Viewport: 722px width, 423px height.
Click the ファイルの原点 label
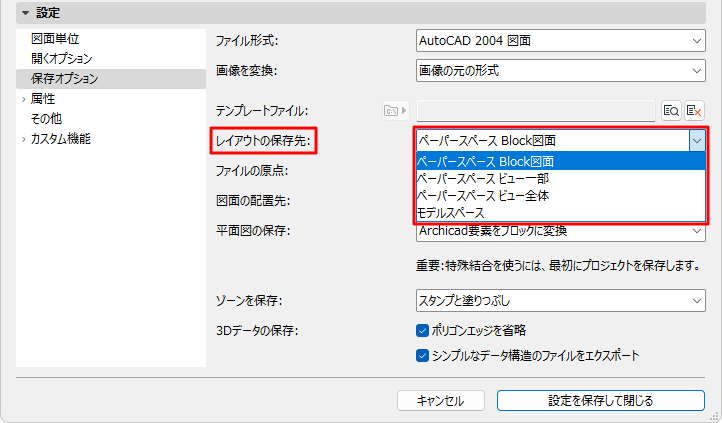click(252, 171)
